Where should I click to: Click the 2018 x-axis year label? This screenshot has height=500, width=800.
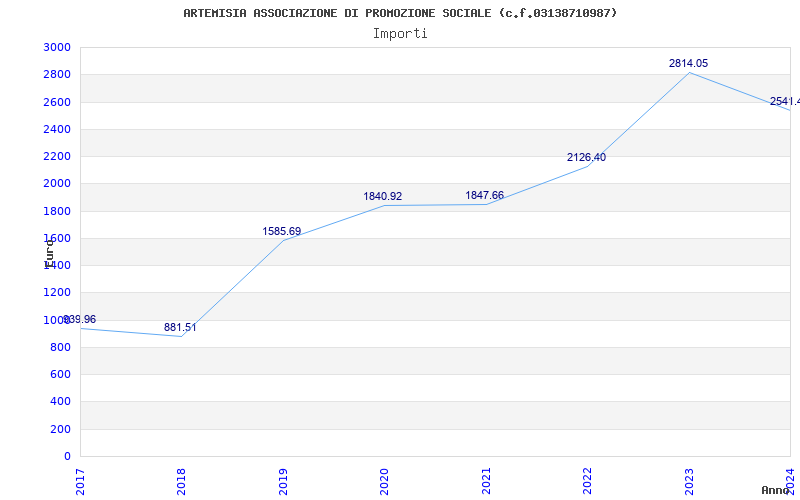point(181,481)
